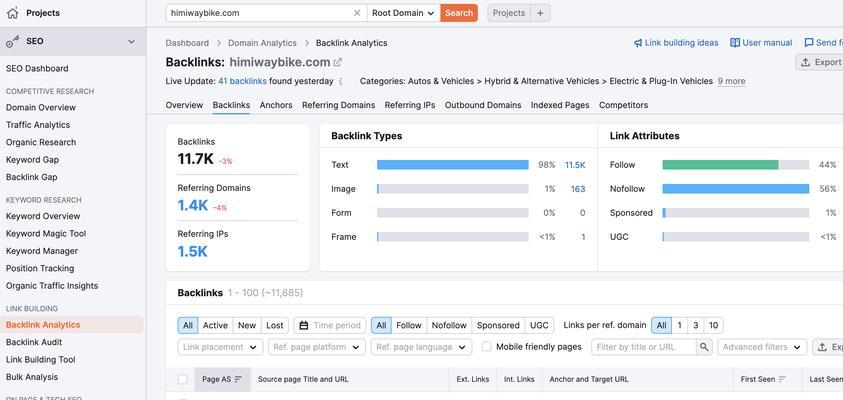Switch to the Referring Domains tab

click(x=339, y=105)
